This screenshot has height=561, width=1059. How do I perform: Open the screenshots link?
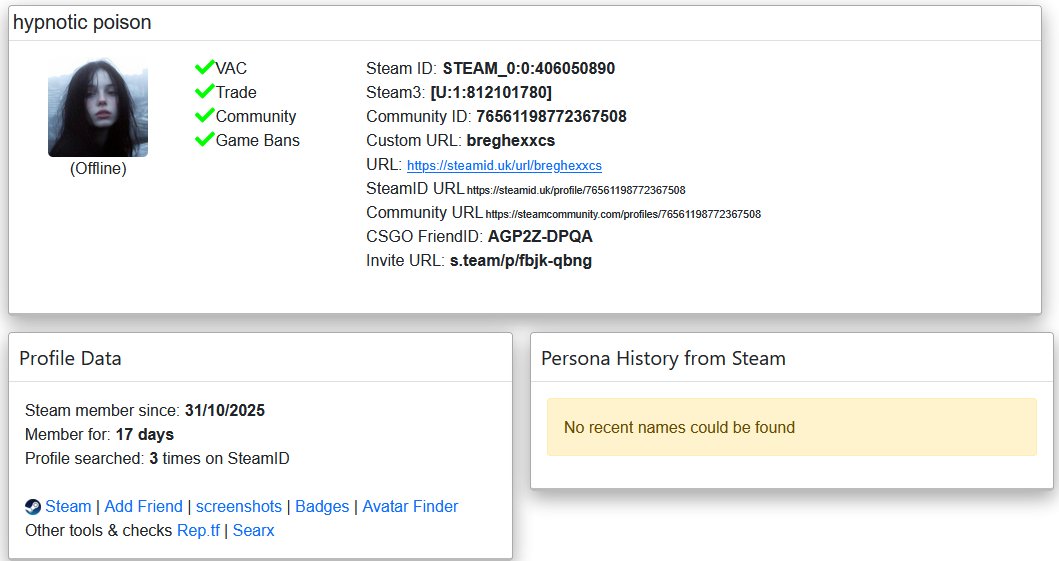[238, 506]
